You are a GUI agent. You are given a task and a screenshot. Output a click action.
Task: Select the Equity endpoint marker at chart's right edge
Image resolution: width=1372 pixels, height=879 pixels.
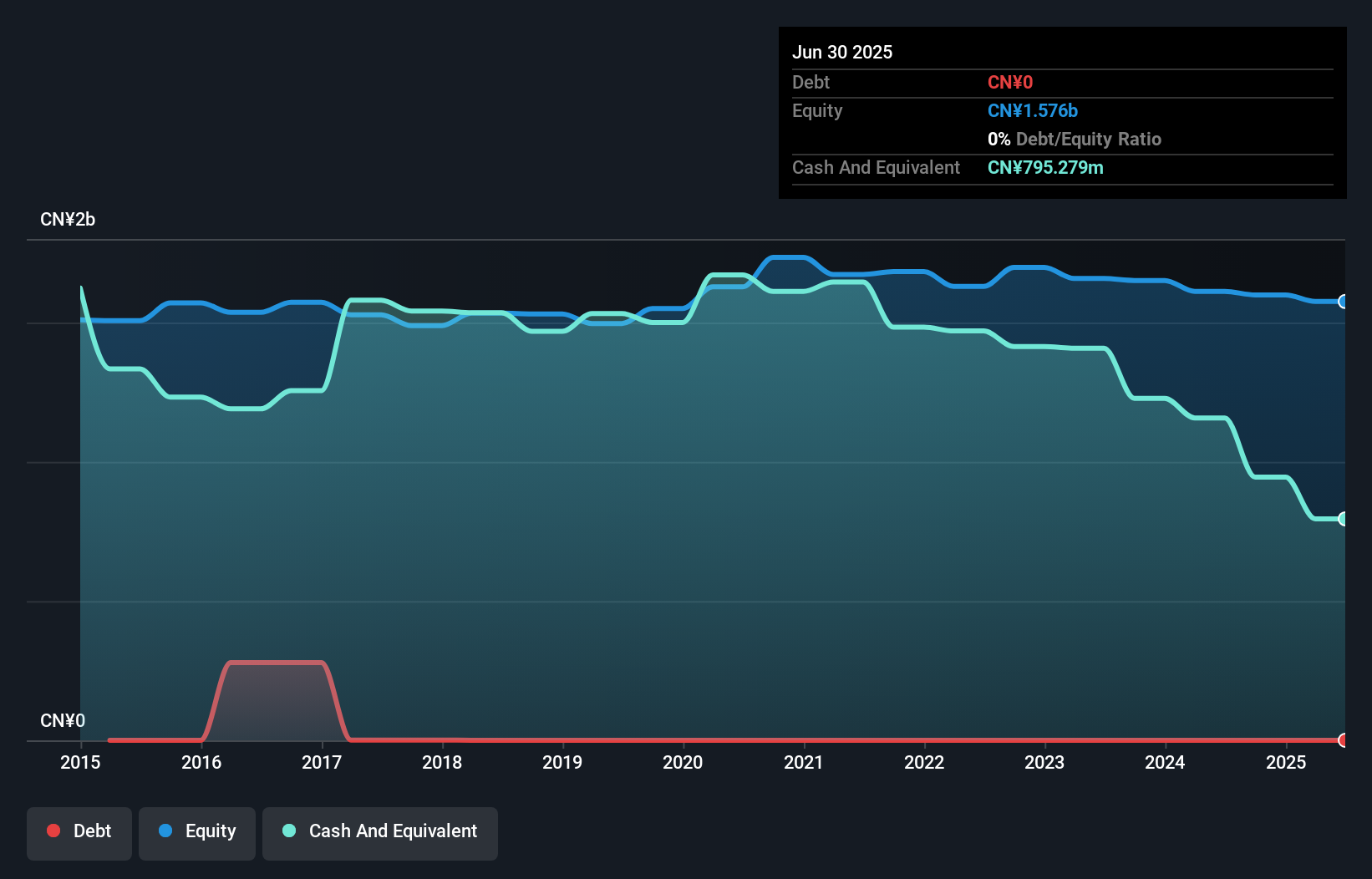[x=1342, y=302]
